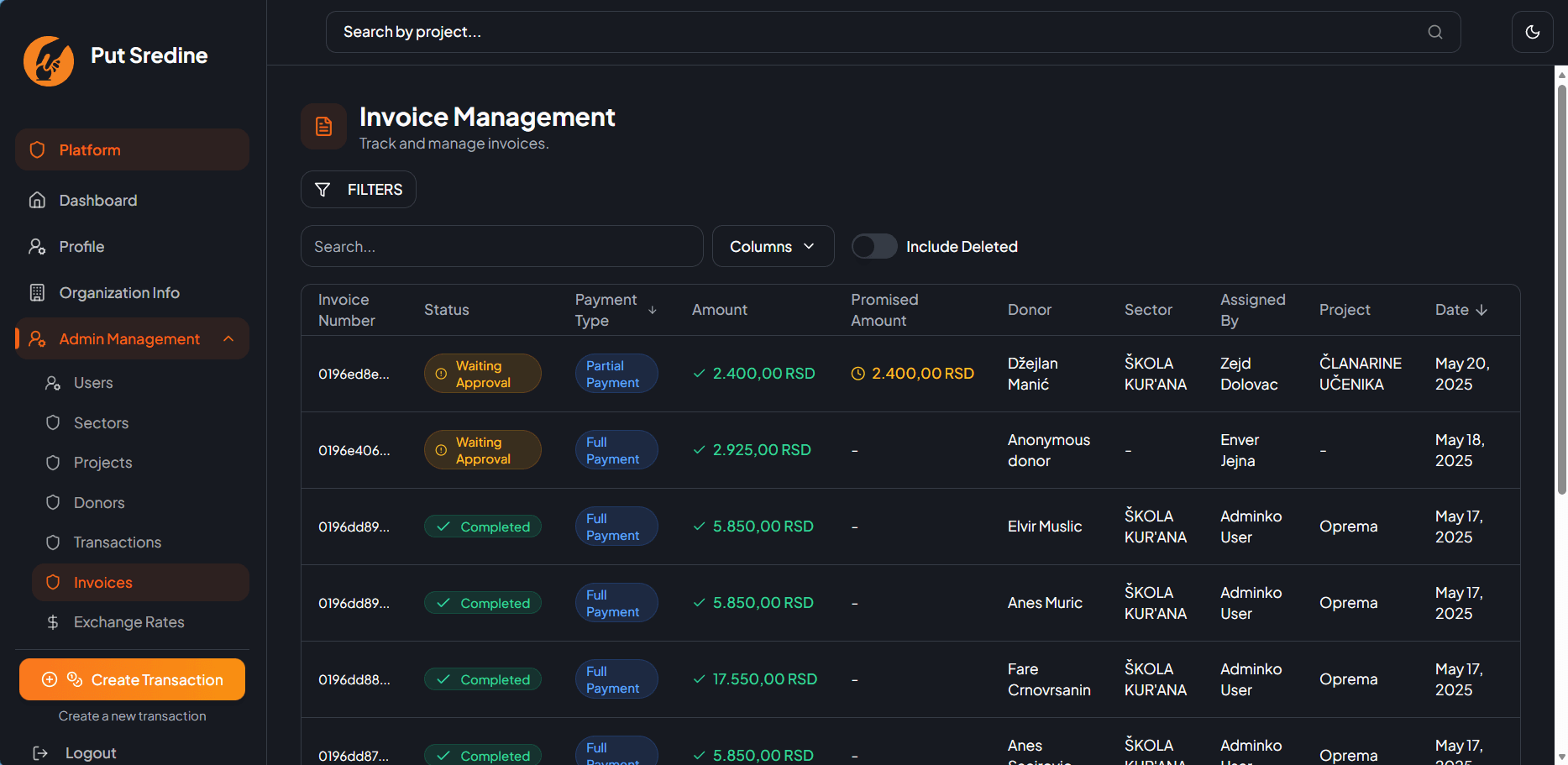1568x765 pixels.
Task: Click clock icon in first Waiting Approval badge
Action: [x=441, y=374]
